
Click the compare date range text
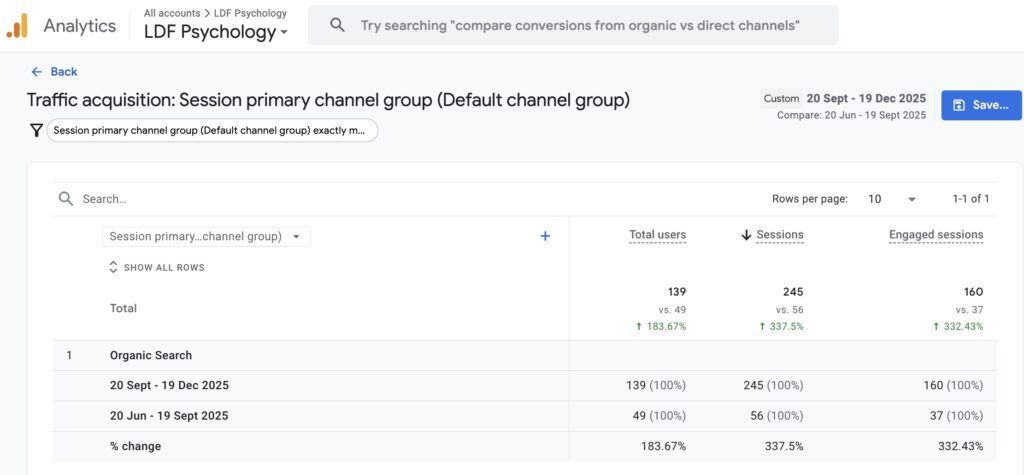tap(852, 115)
